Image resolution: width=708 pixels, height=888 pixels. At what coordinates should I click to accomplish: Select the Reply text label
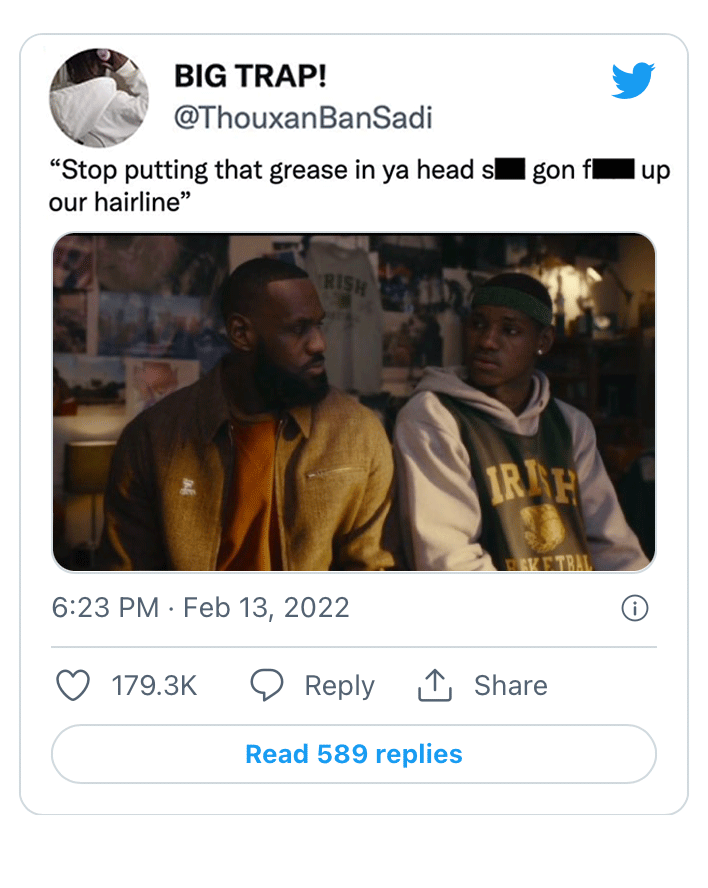(x=339, y=686)
